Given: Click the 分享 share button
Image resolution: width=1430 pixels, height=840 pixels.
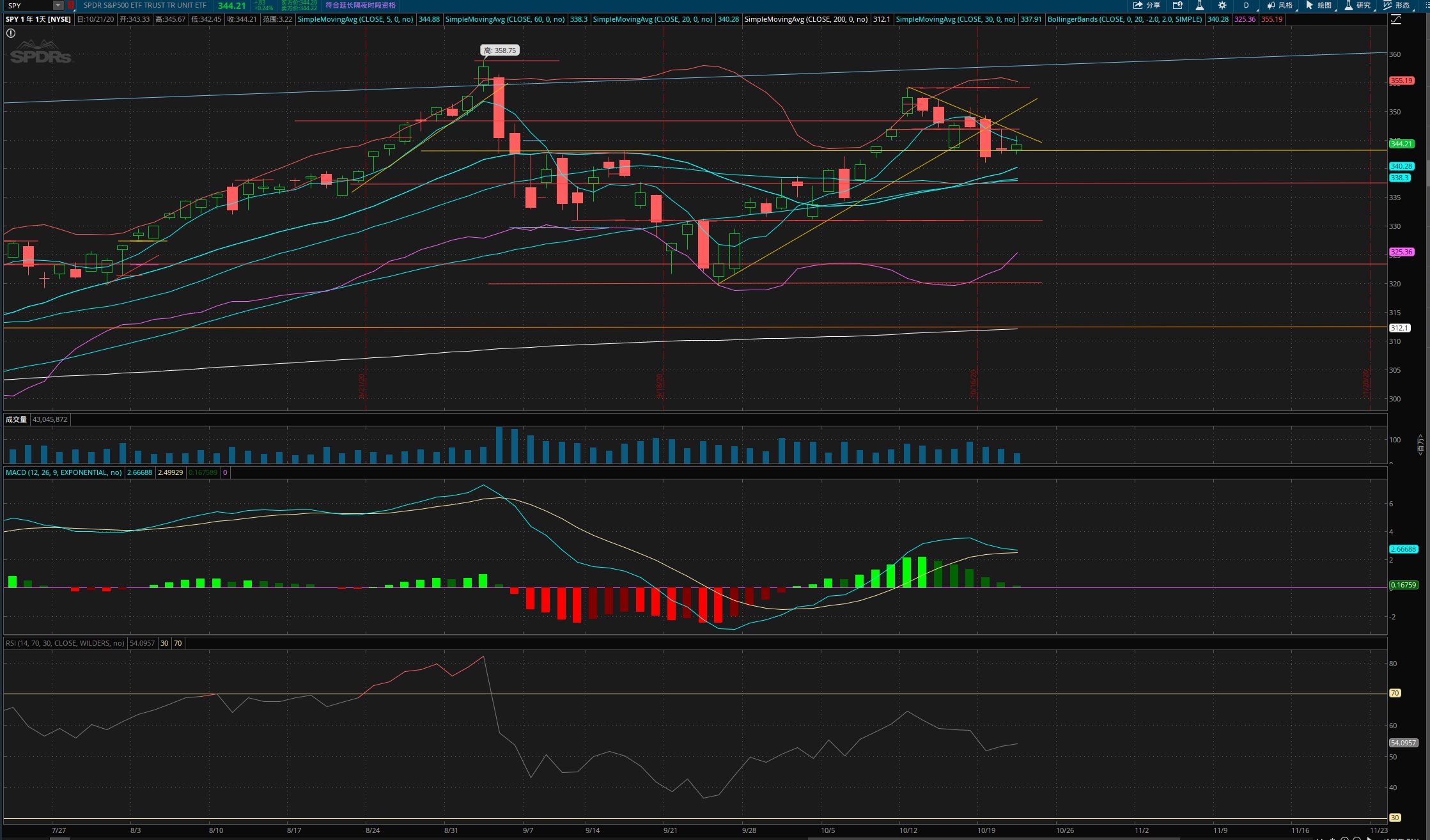Looking at the screenshot, I should pos(1147,5).
